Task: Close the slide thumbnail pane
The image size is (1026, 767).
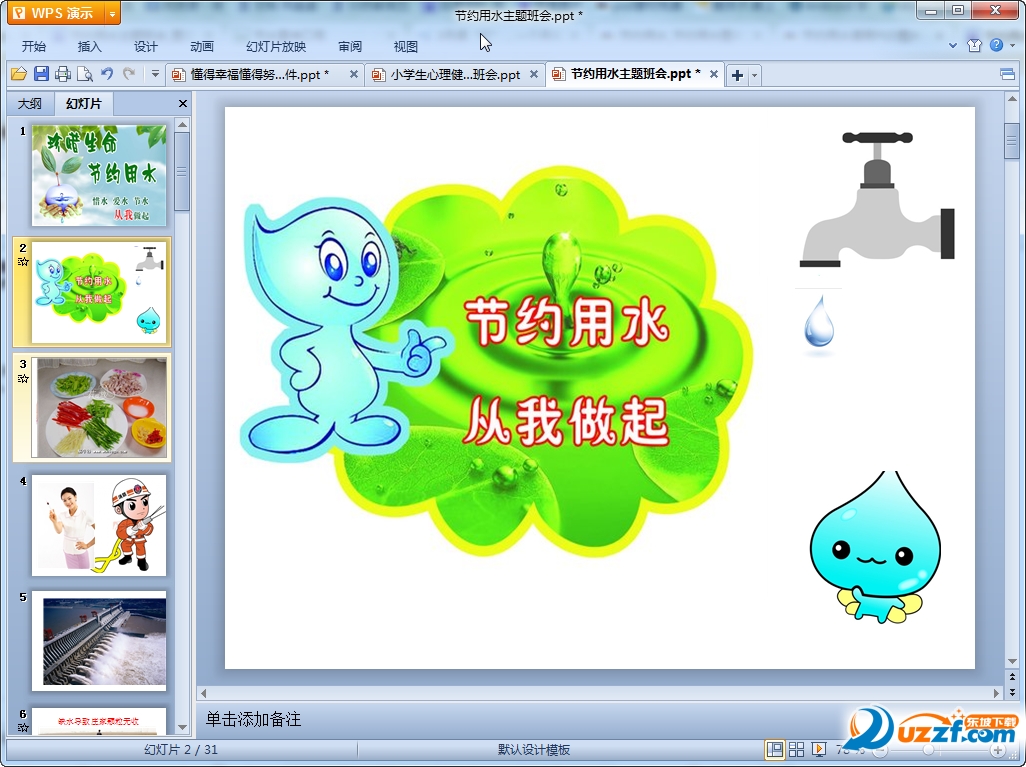Action: [183, 103]
